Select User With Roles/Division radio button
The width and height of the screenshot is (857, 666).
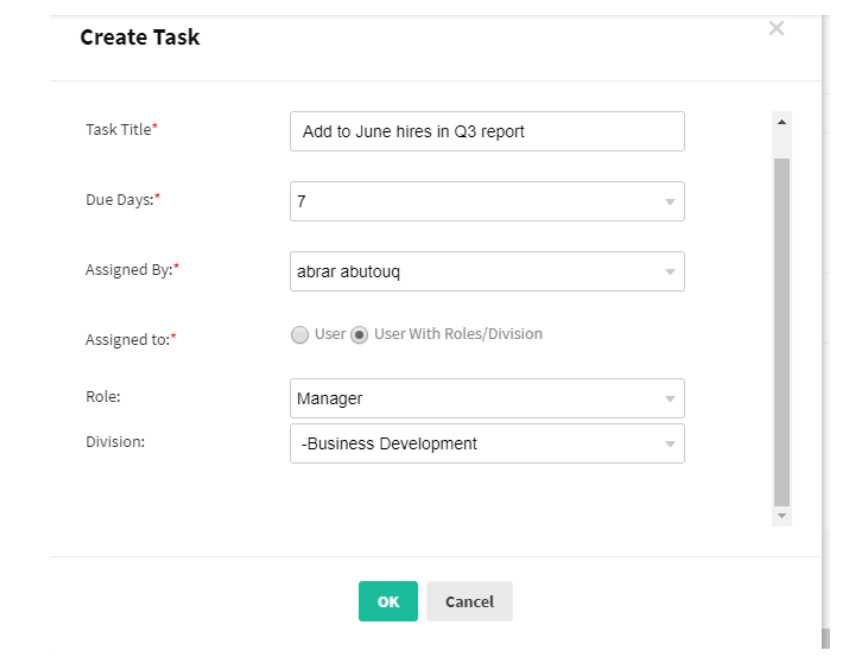[359, 334]
